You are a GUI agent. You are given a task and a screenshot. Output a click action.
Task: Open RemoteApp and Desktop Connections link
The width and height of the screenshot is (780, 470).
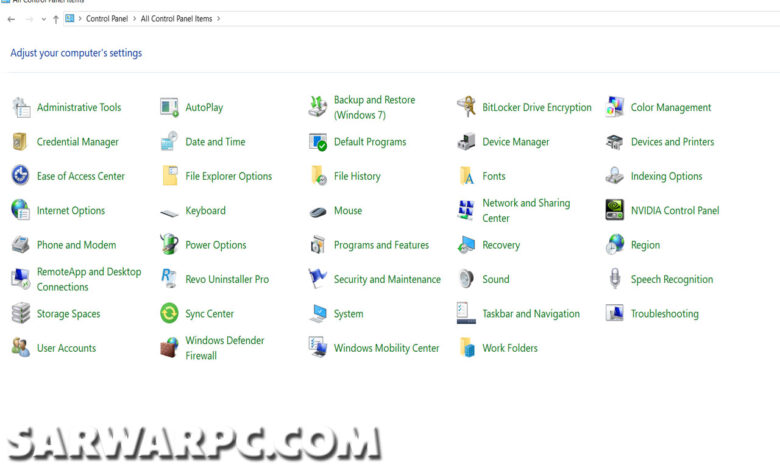click(x=89, y=279)
